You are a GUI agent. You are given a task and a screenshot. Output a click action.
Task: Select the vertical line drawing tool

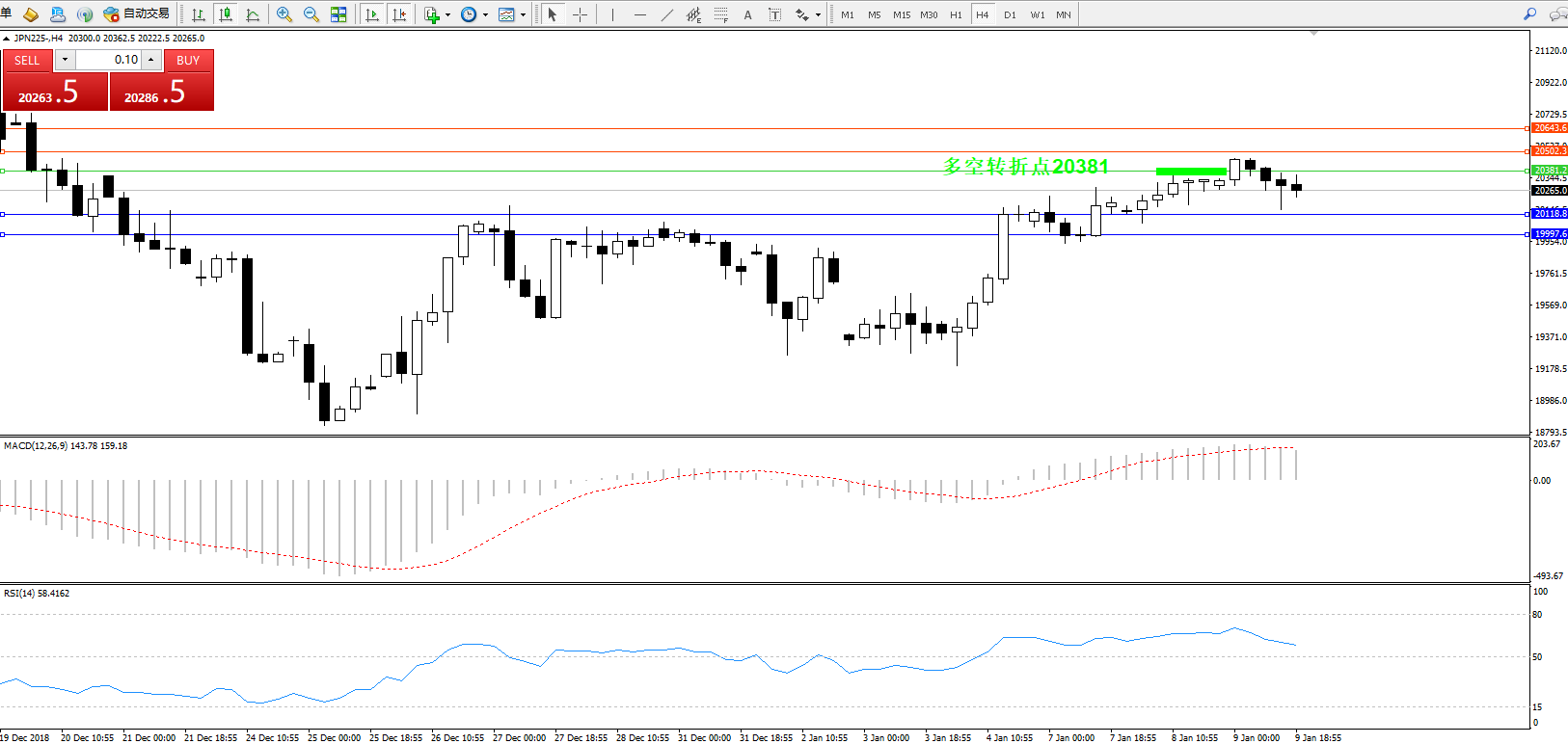click(x=612, y=14)
